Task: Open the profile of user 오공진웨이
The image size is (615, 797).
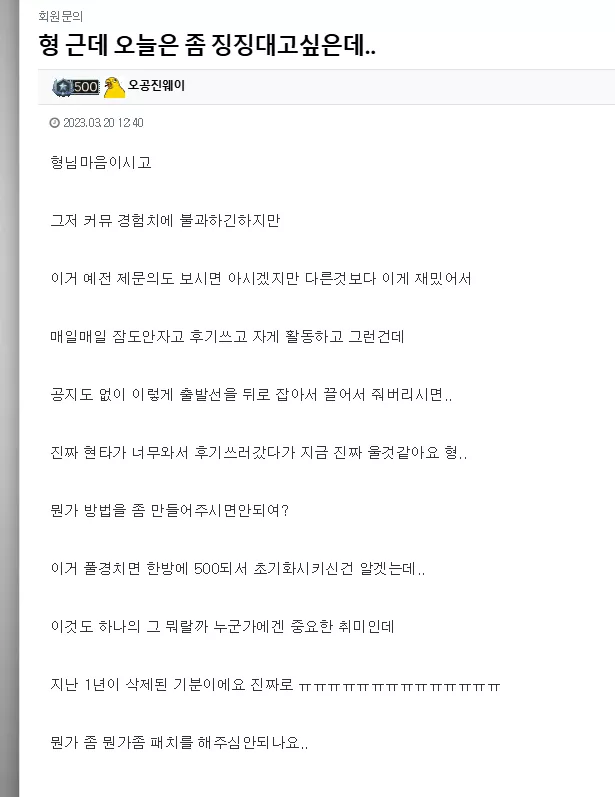Action: click(x=156, y=85)
